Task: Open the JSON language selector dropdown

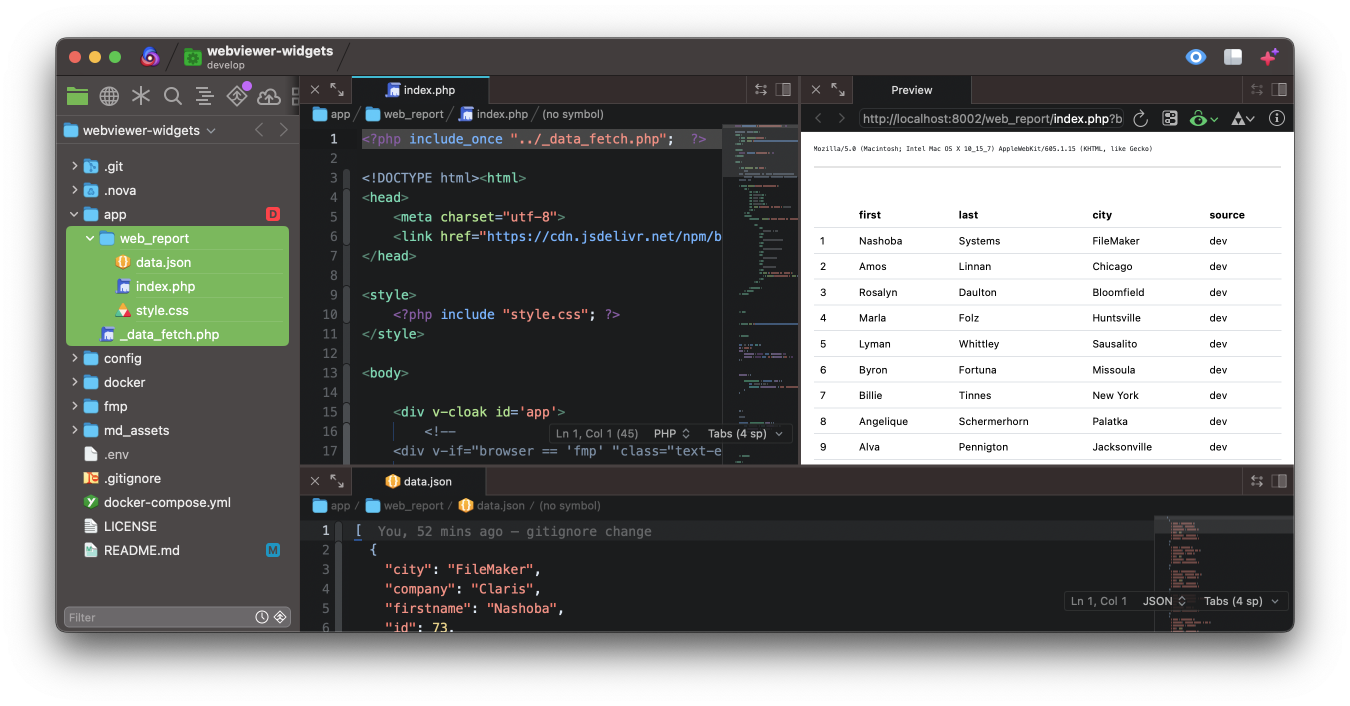Action: click(1165, 601)
